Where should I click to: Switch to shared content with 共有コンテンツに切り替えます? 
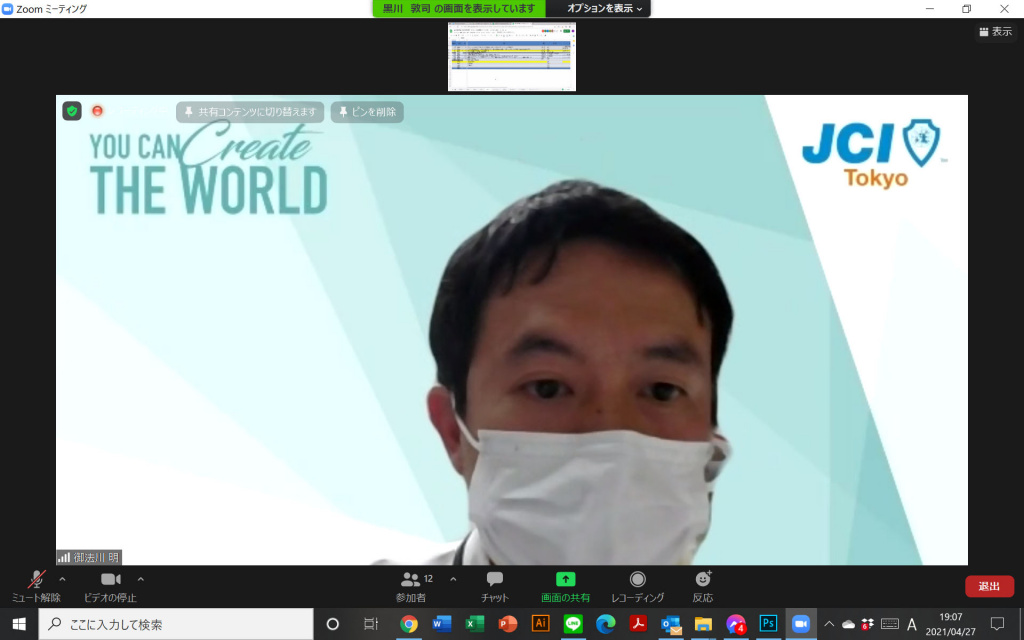click(250, 112)
